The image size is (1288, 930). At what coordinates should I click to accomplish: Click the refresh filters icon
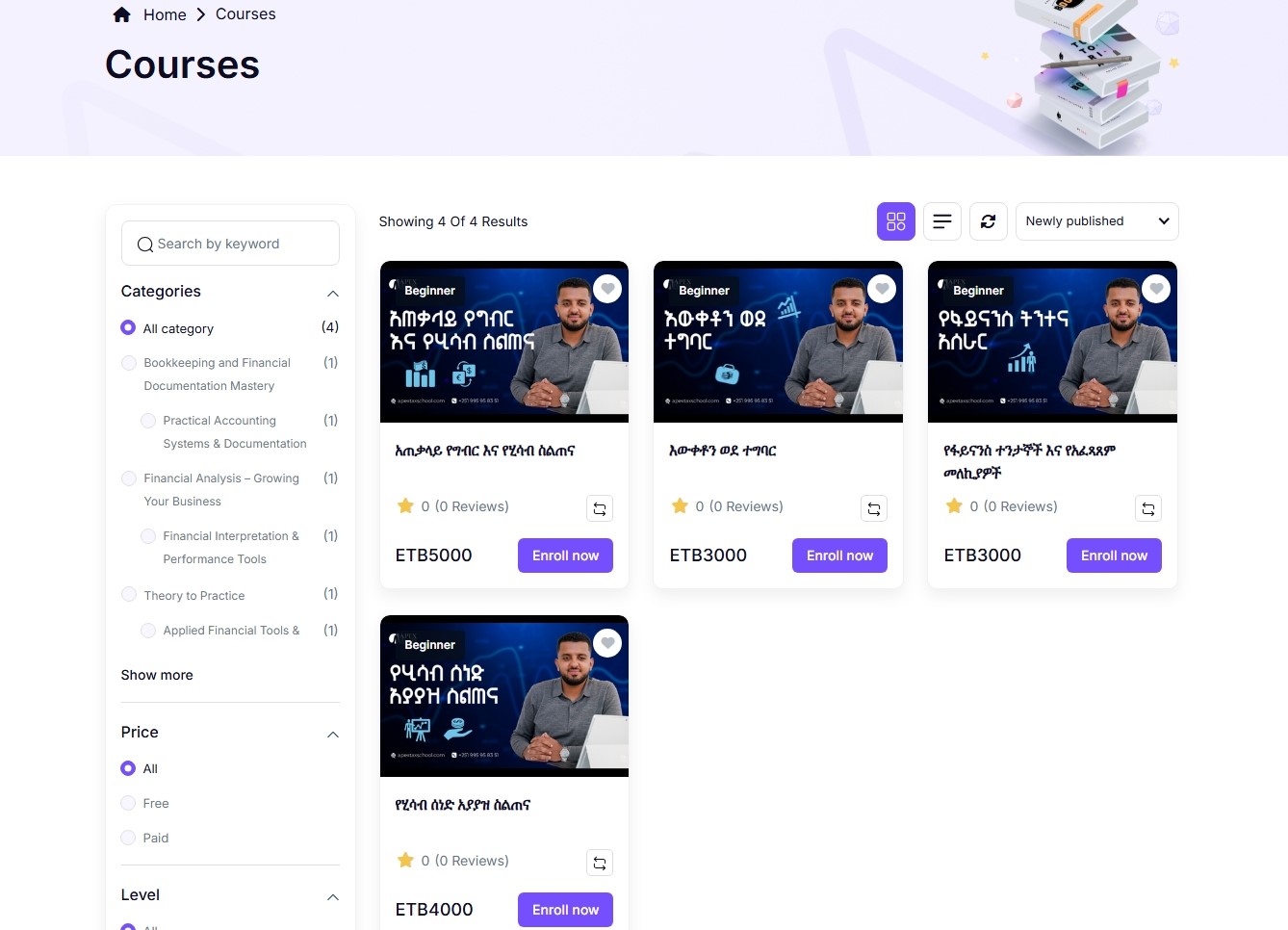click(x=988, y=221)
